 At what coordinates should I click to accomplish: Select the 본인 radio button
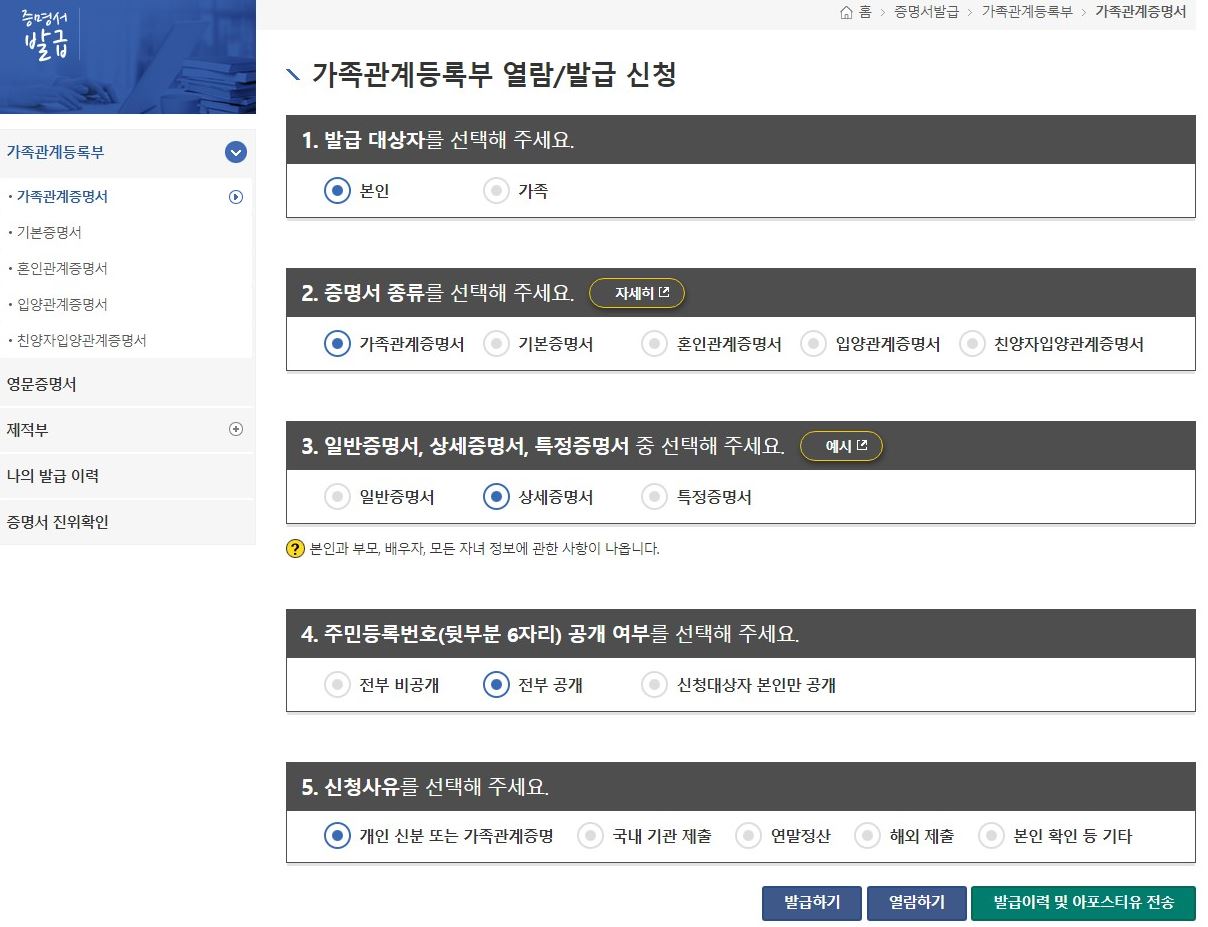pos(337,191)
